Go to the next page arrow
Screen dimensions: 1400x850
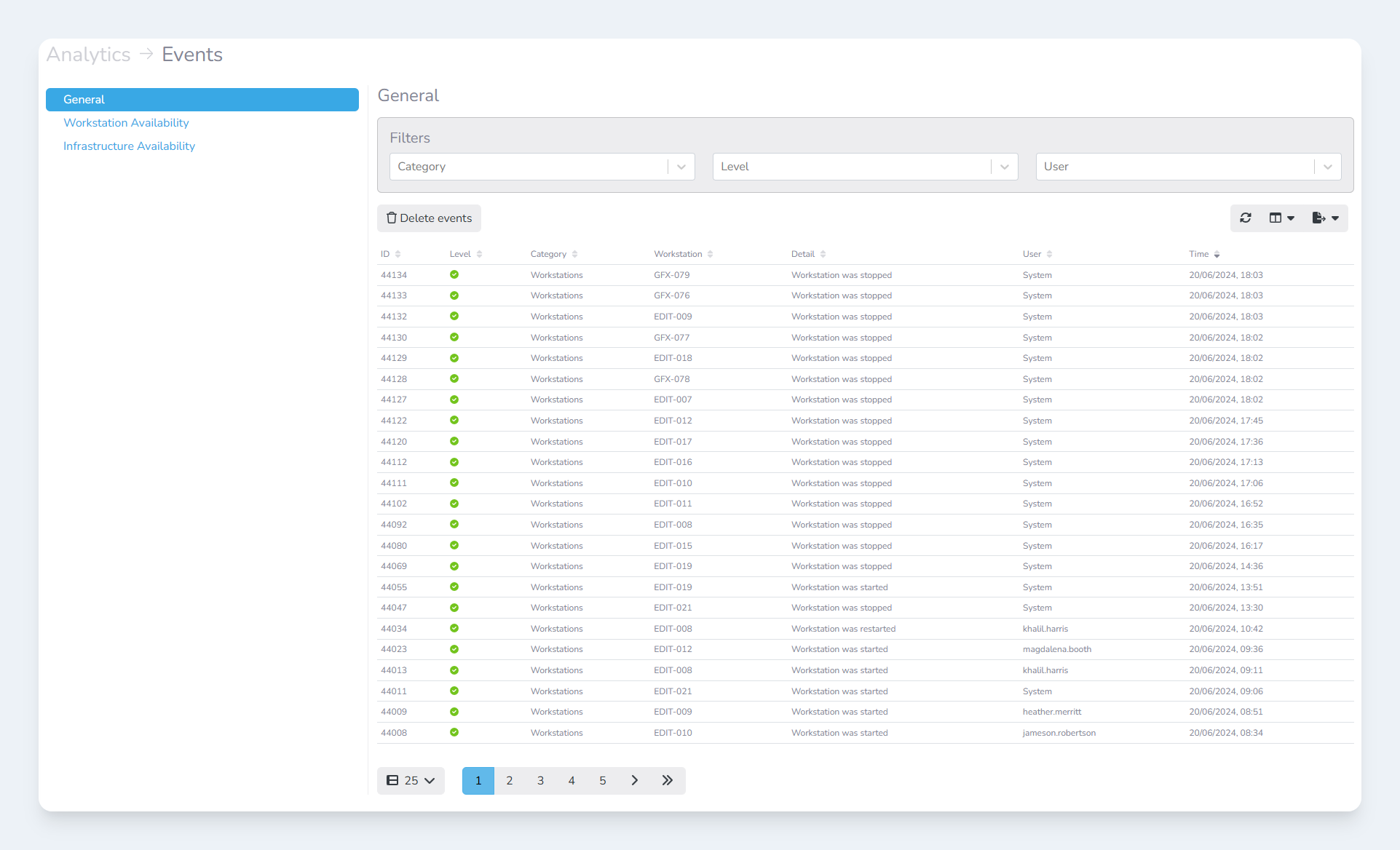pos(634,780)
